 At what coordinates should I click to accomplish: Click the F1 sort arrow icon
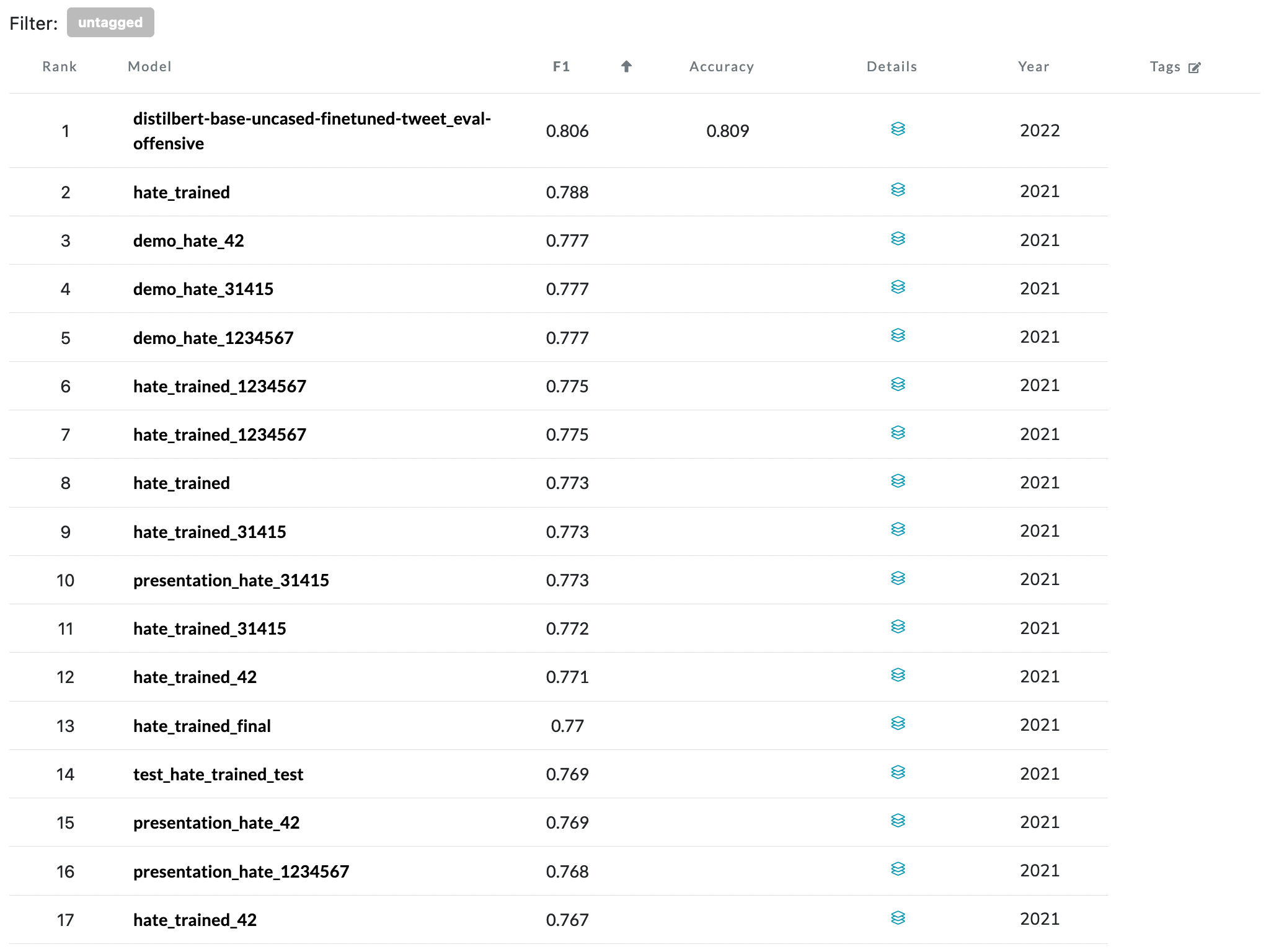(626, 66)
